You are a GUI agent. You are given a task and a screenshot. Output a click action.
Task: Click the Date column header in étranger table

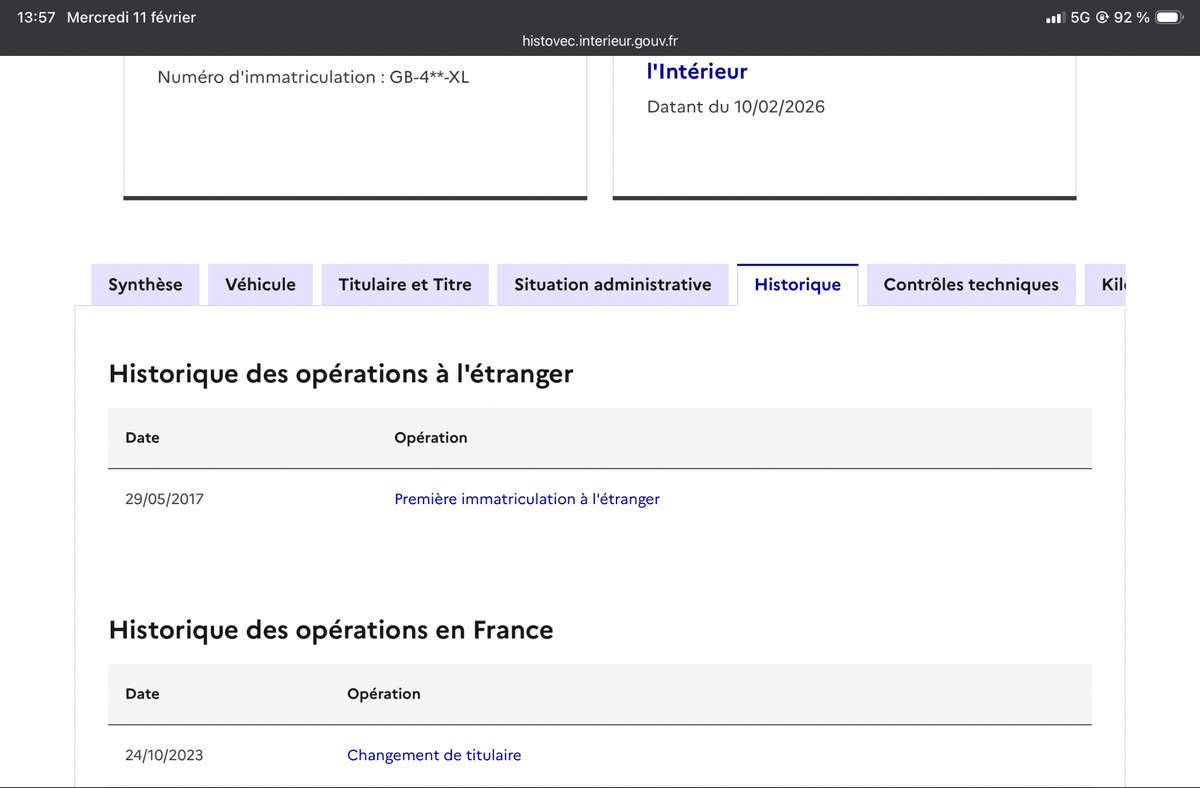(142, 438)
